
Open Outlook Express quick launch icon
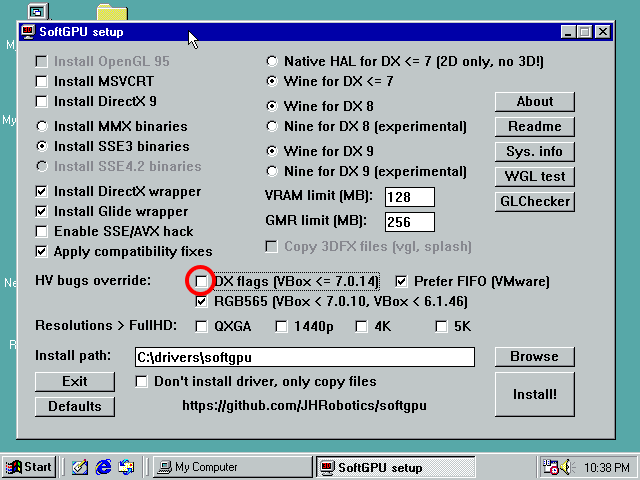127,467
